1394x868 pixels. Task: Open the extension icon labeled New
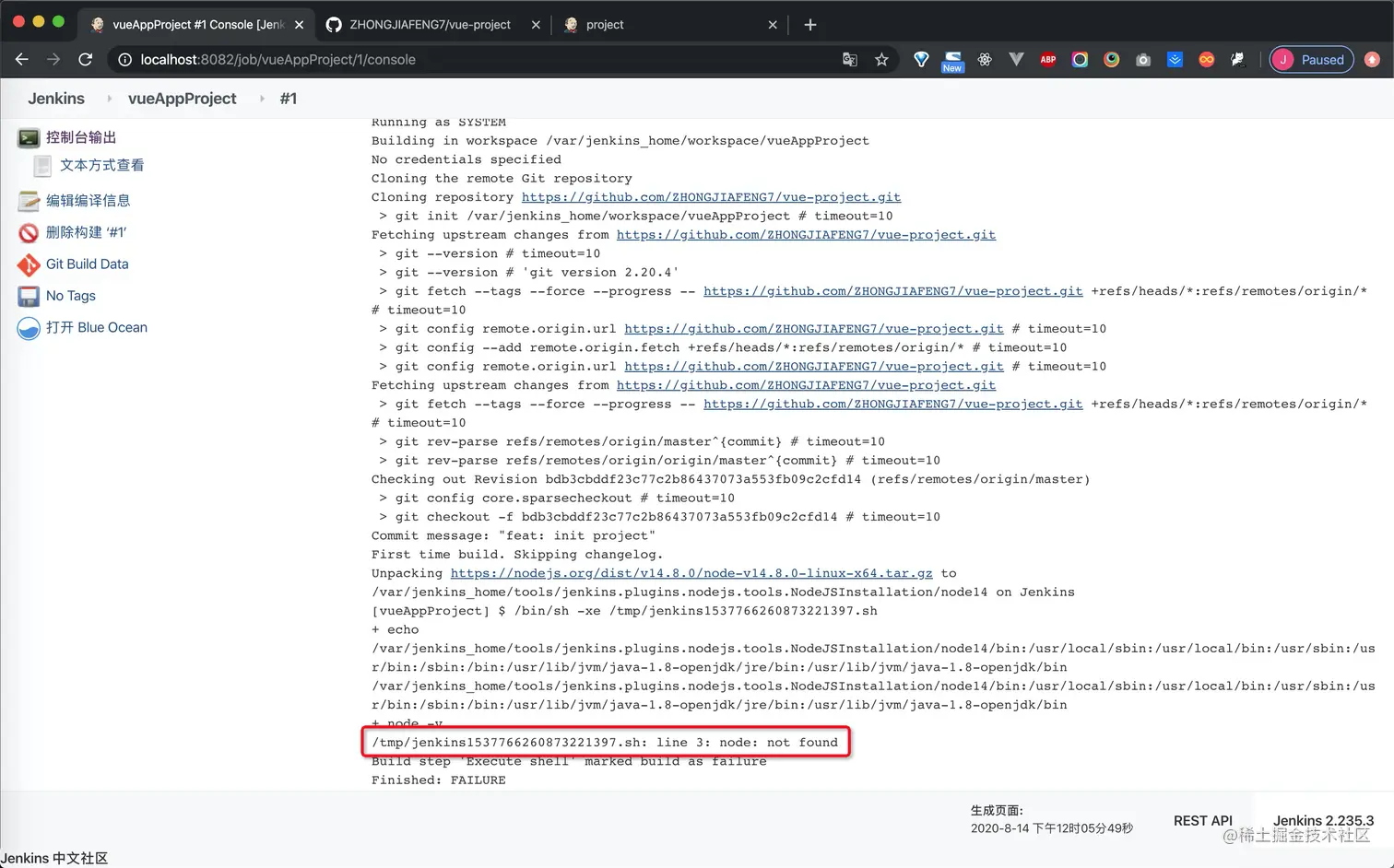coord(952,62)
